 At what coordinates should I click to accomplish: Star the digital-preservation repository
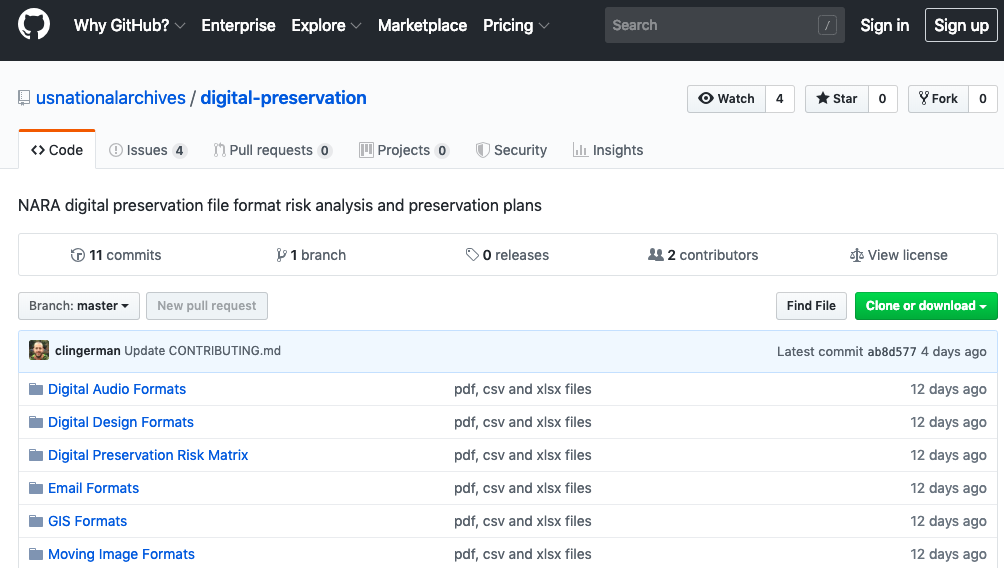tap(836, 99)
